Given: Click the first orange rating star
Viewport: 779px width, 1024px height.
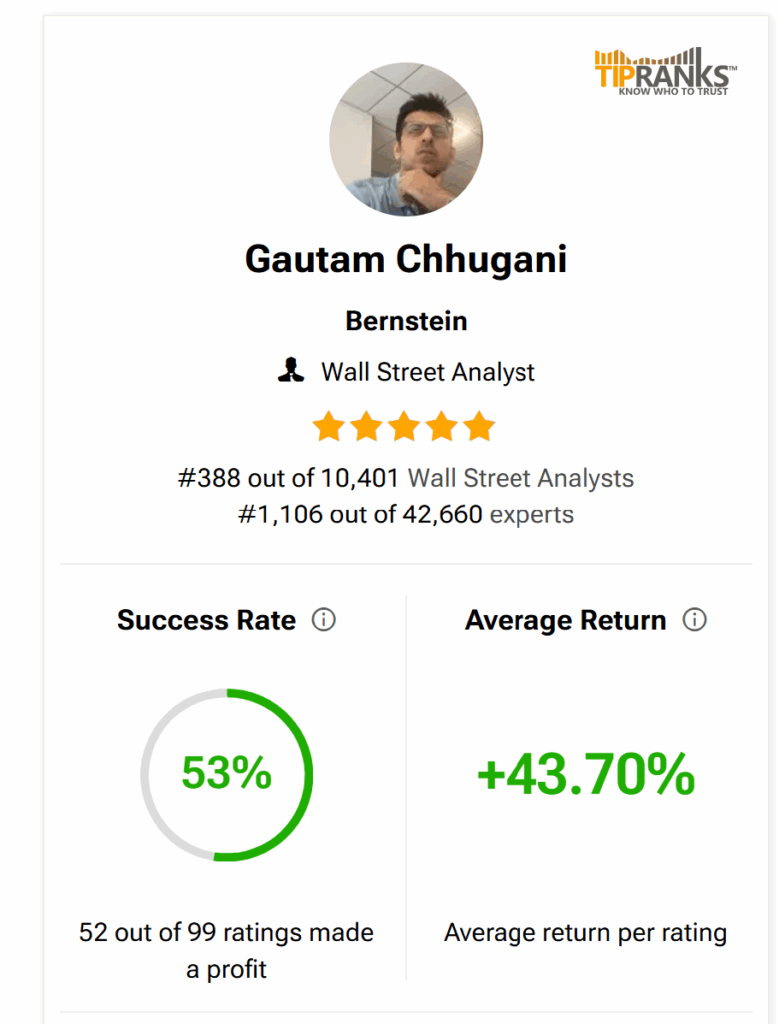Looking at the screenshot, I should (328, 427).
